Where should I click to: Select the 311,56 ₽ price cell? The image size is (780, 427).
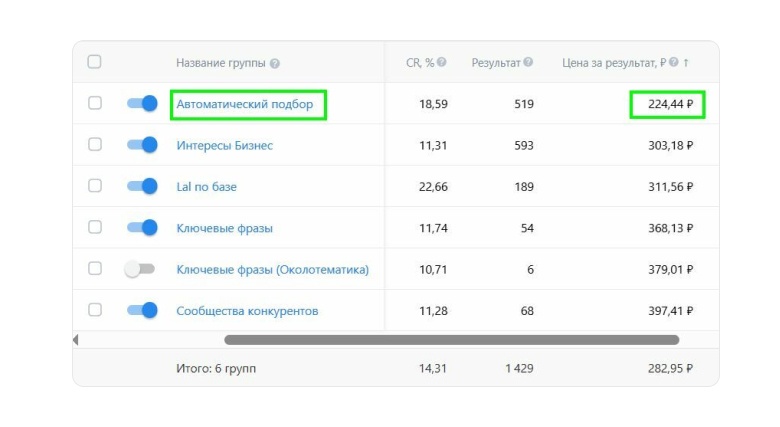tap(670, 187)
